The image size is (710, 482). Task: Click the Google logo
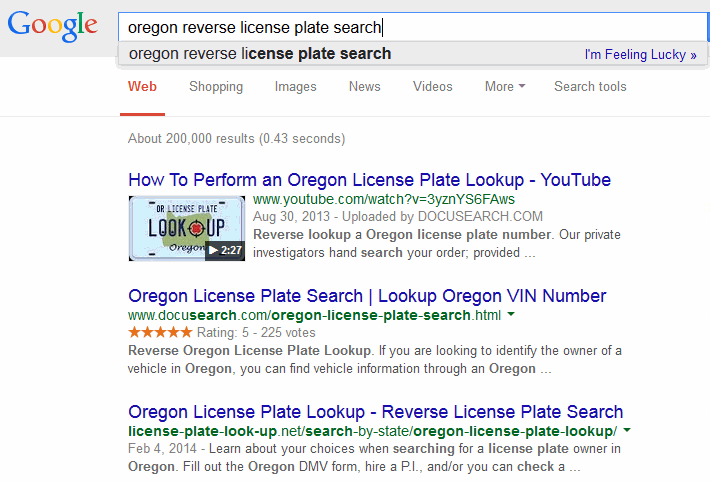(53, 26)
